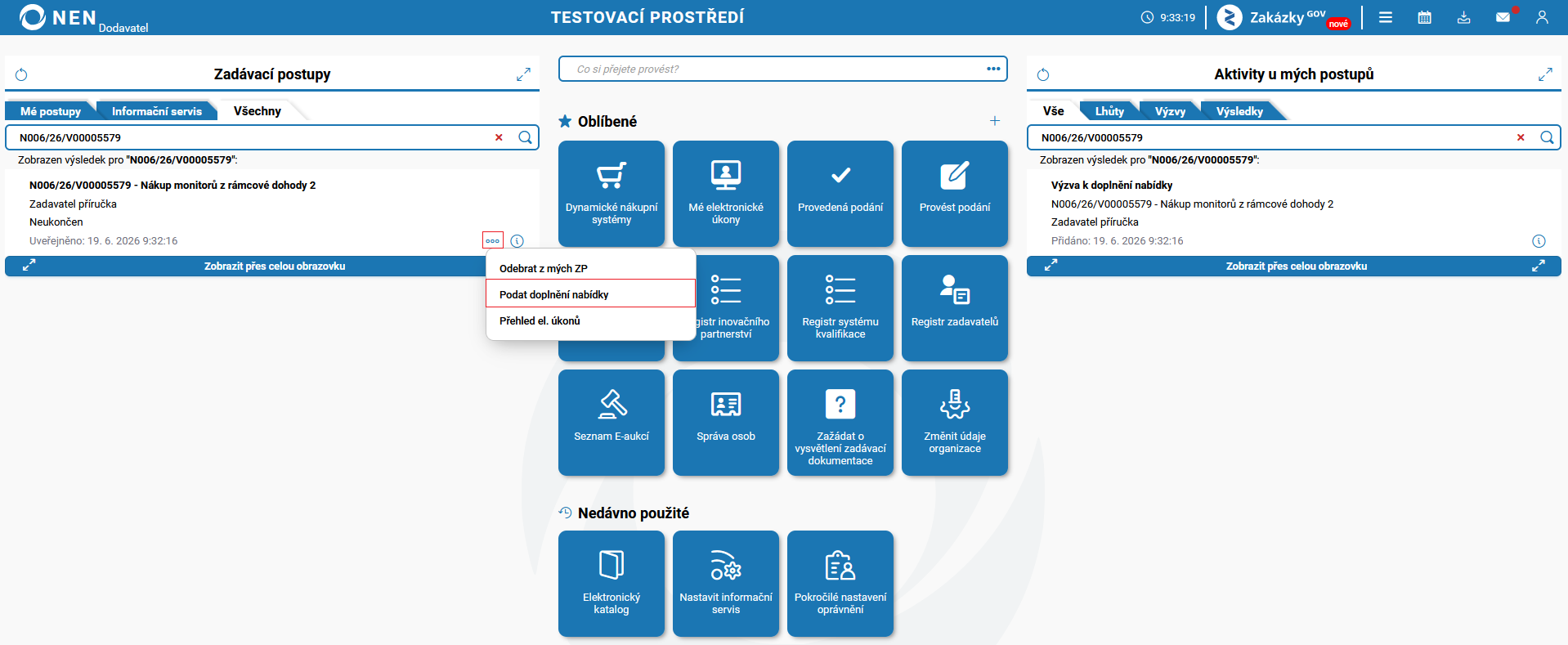Open Správa osob tile
The image size is (1568, 645).
726,423
